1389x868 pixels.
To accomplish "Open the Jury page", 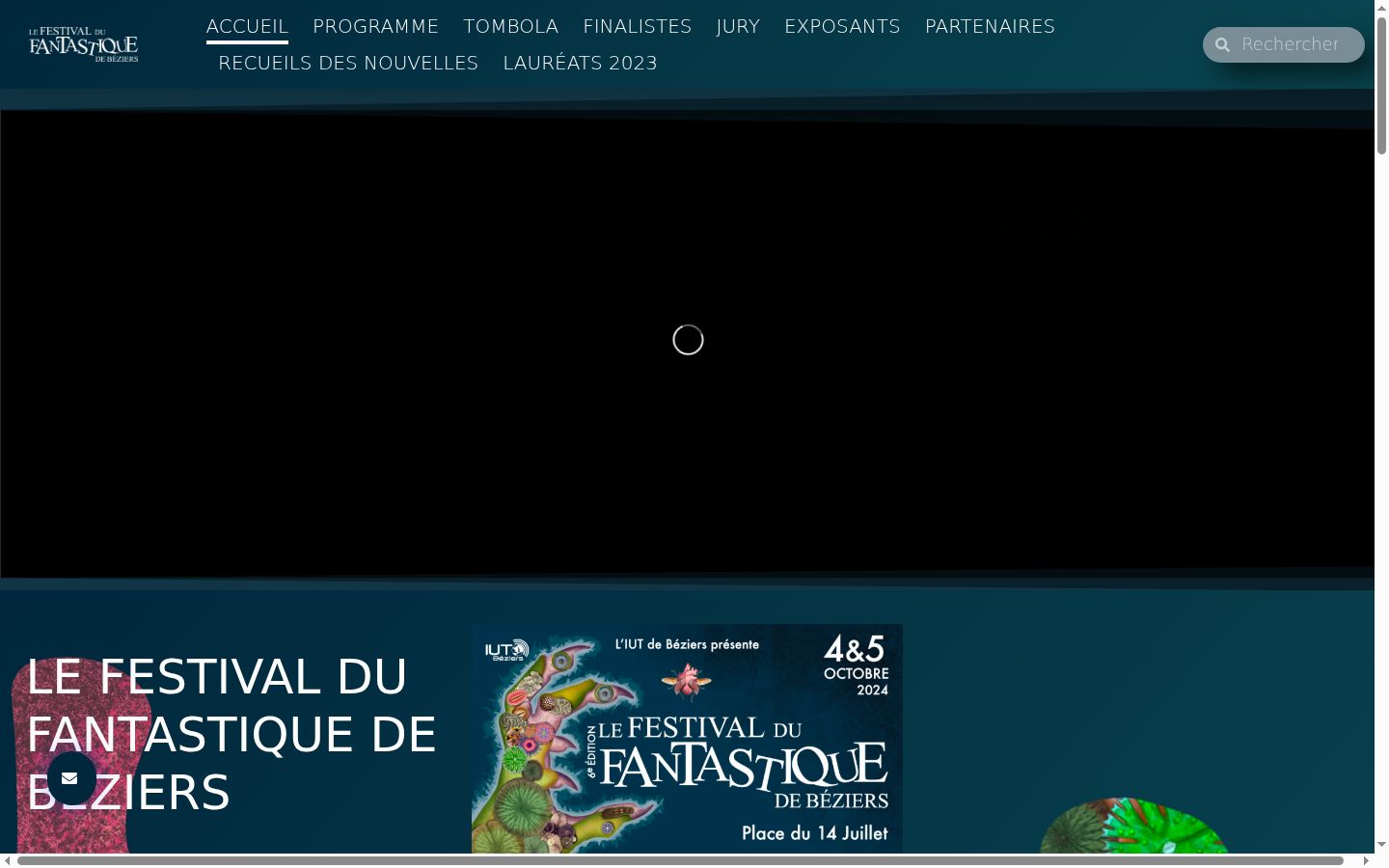I will 738,27.
